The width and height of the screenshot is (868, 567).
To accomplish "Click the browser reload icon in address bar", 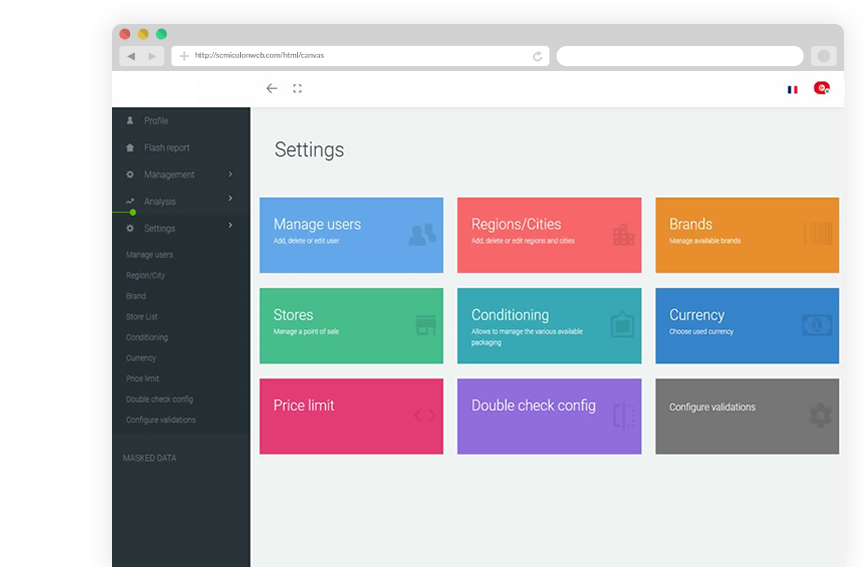I will click(538, 56).
